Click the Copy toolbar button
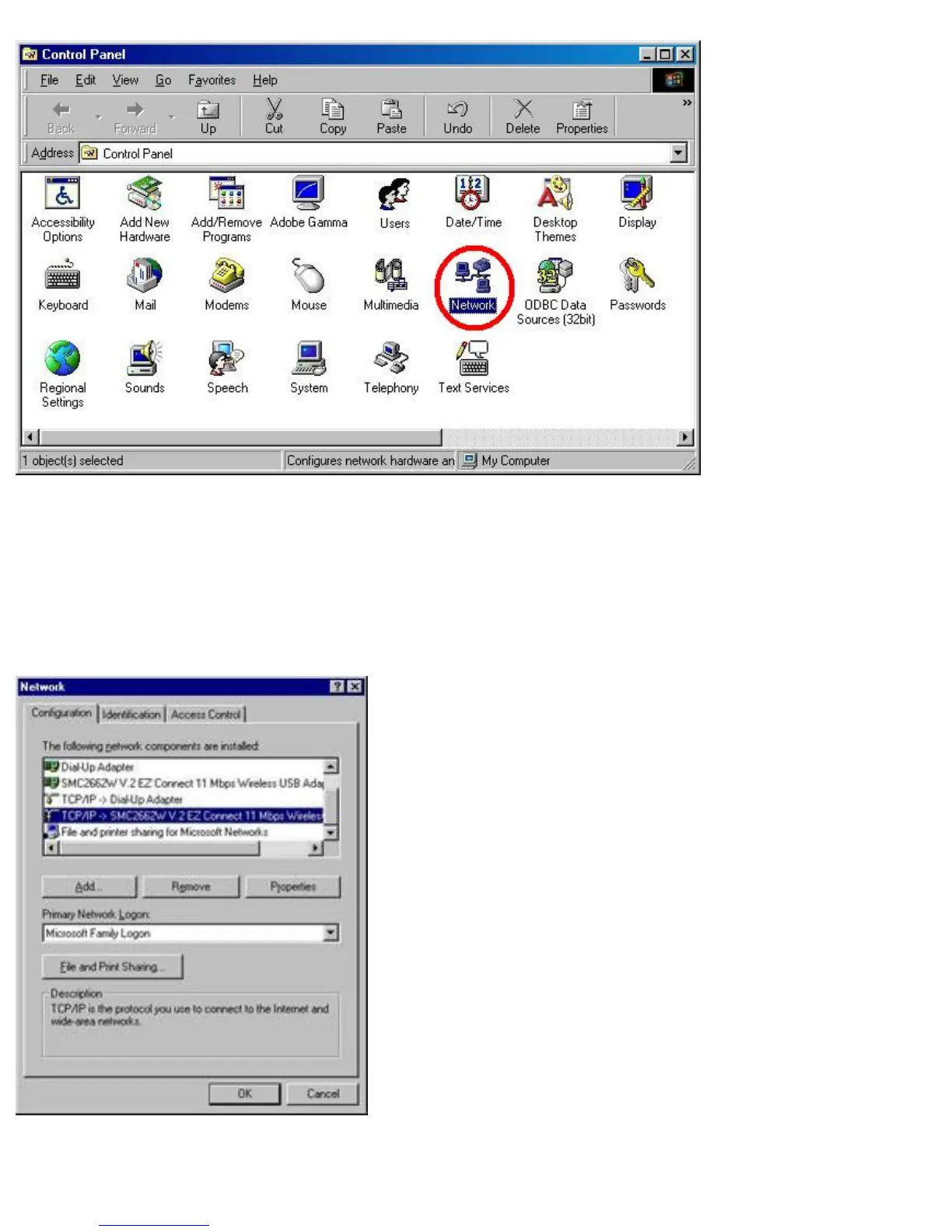The image size is (952, 1232). (332, 117)
